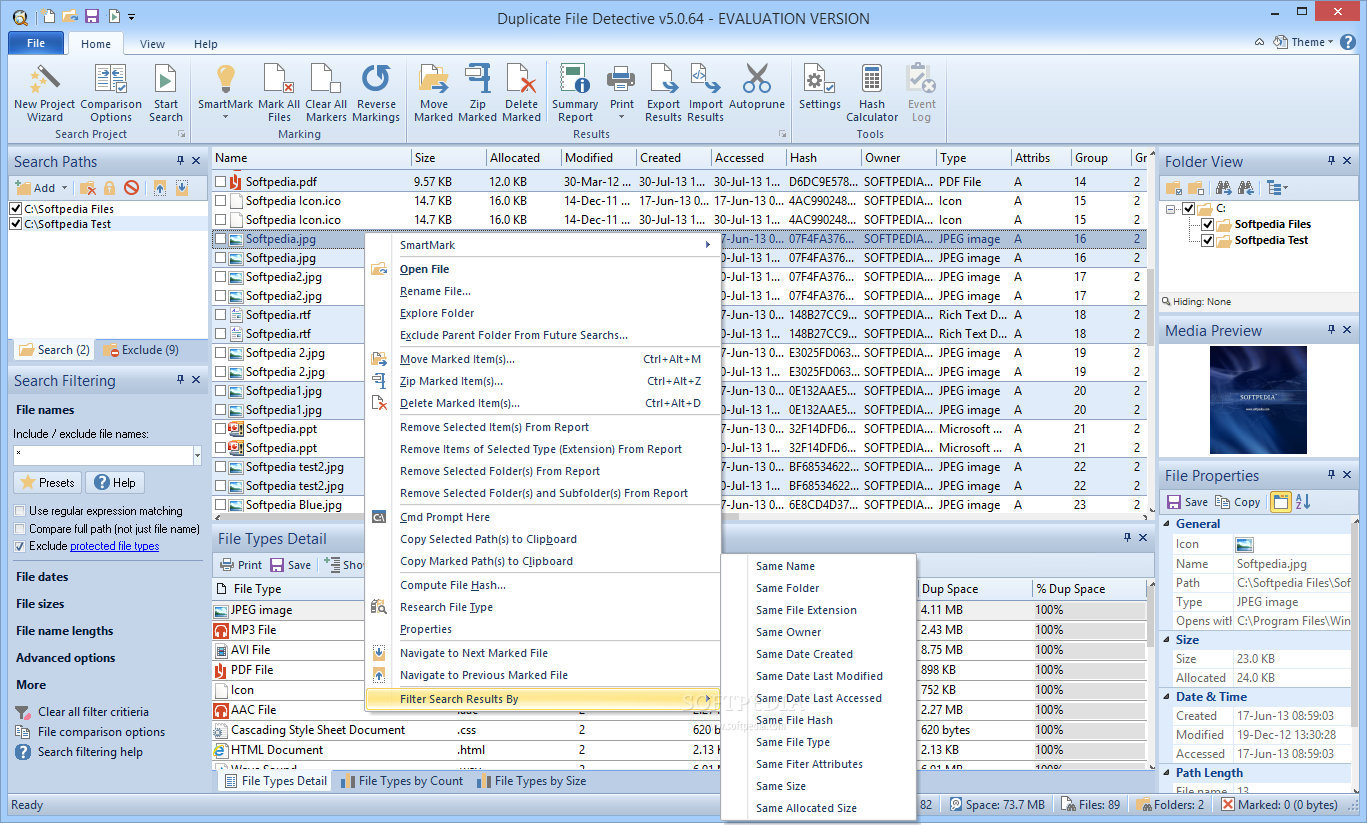Image resolution: width=1367 pixels, height=825 pixels.
Task: Click the Media Preview thumbnail image
Action: point(1258,400)
